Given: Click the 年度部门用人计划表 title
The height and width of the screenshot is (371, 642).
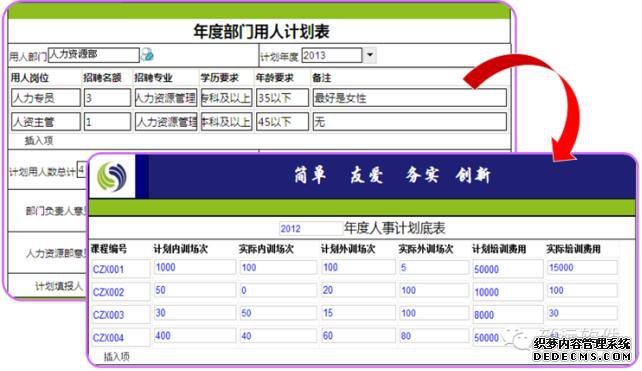Looking at the screenshot, I should (261, 32).
